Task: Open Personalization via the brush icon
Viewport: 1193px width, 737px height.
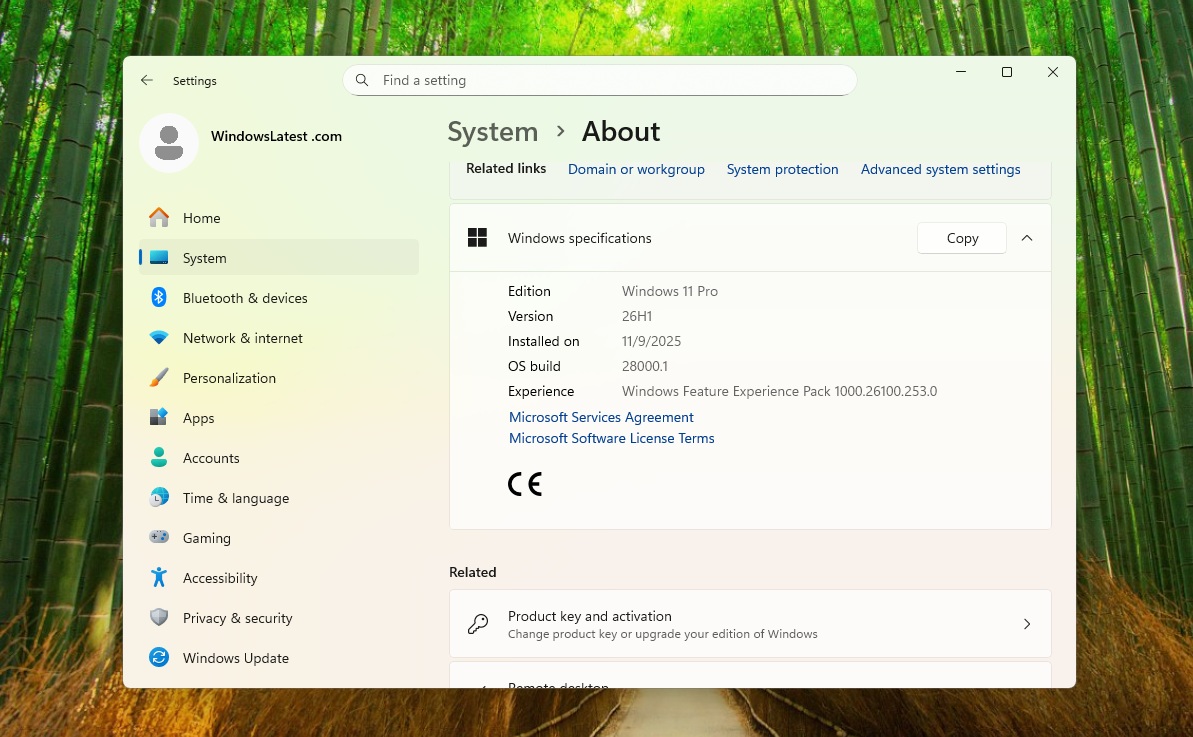Action: (159, 377)
